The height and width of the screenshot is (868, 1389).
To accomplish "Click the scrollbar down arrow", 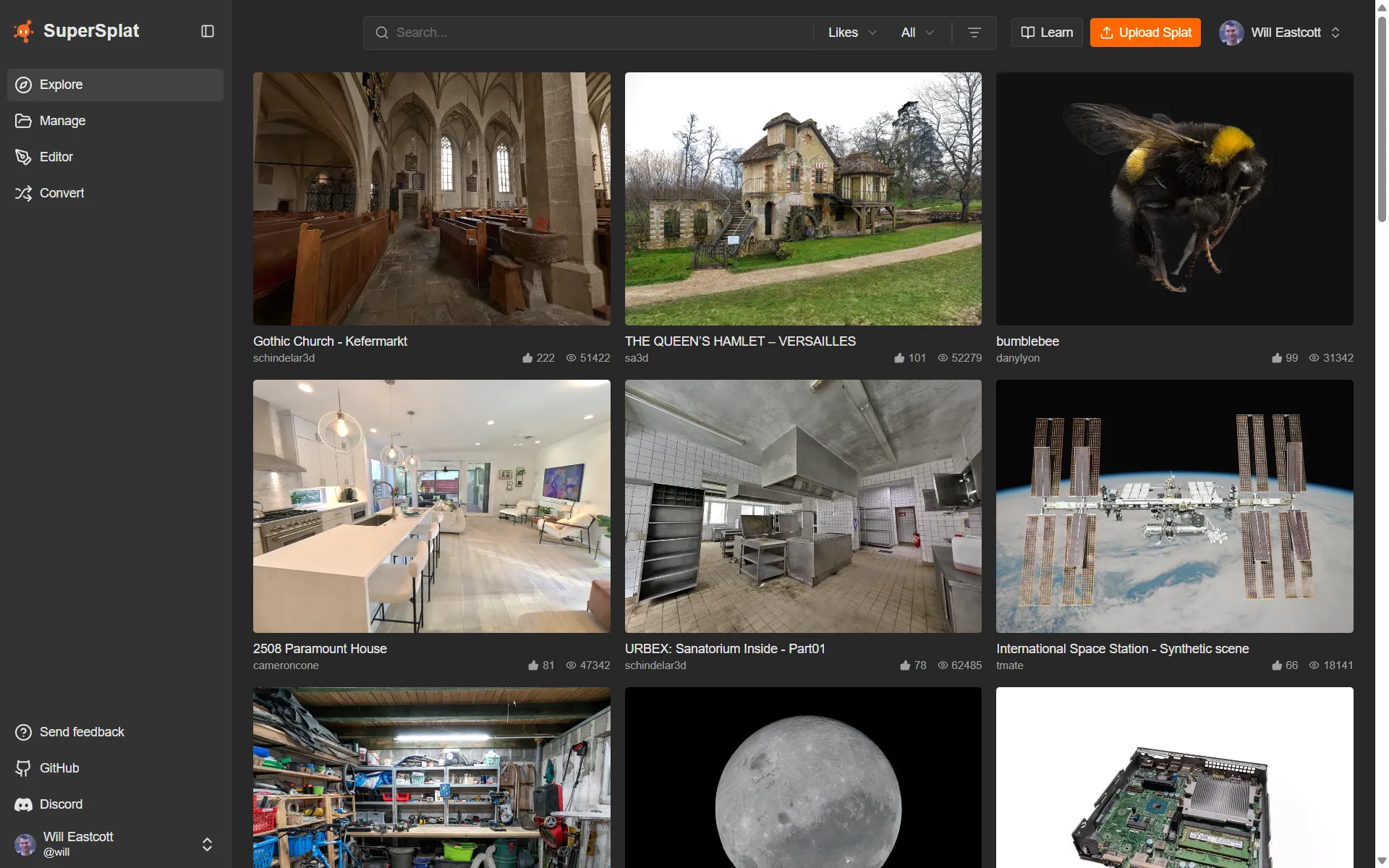I will (x=1382, y=861).
